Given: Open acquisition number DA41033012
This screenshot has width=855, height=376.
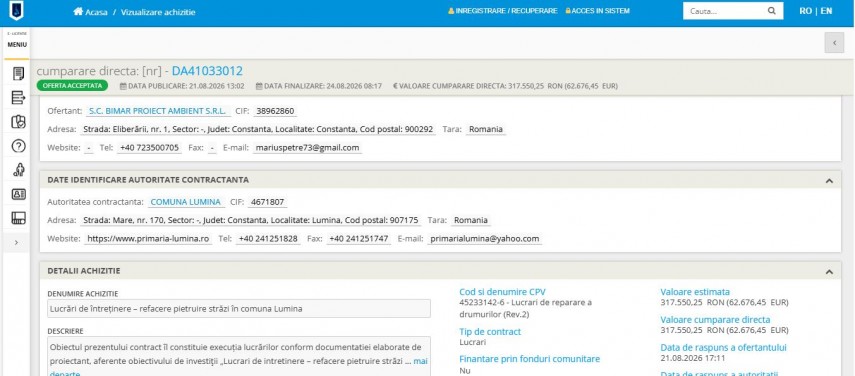Looking at the screenshot, I should pyautogui.click(x=207, y=71).
